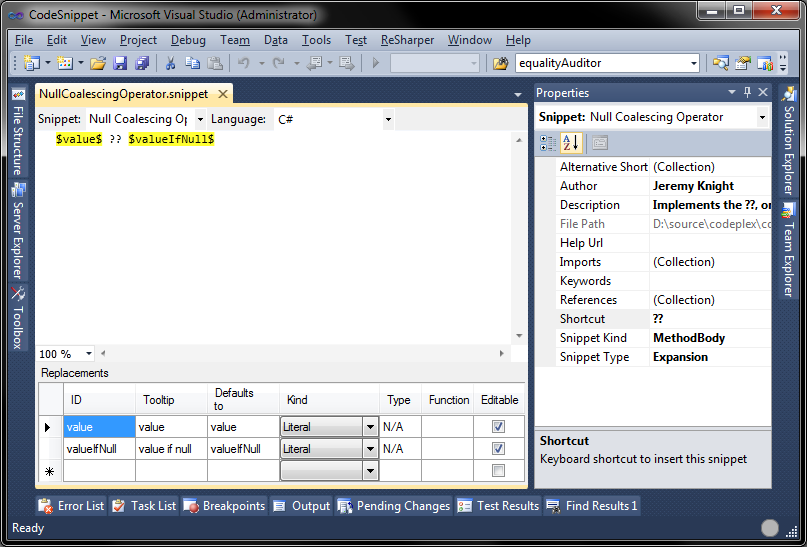Click the Categorized view icon in Properties
This screenshot has width=807, height=547.
point(548,143)
